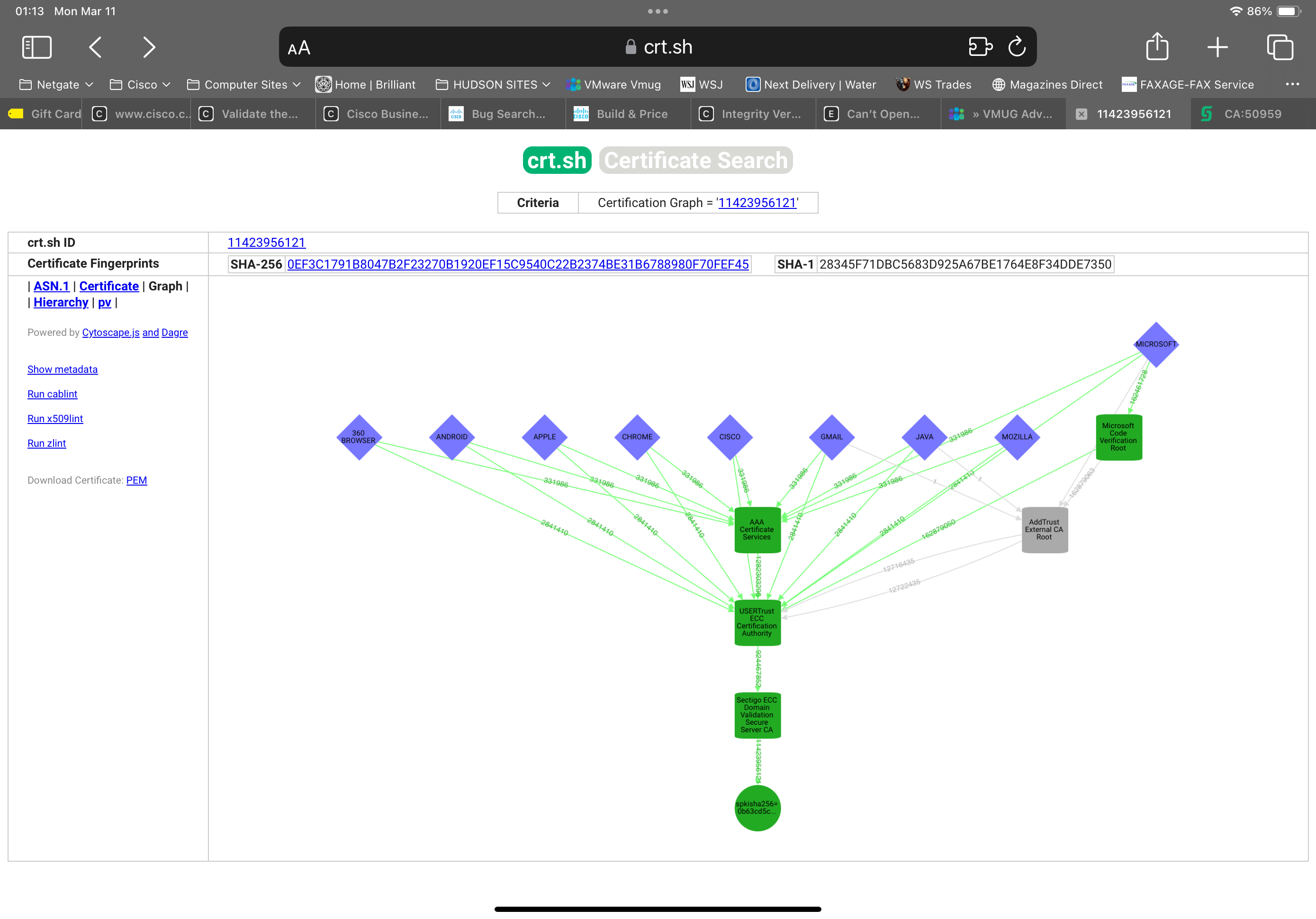Open a new tab with plus icon

(1217, 47)
